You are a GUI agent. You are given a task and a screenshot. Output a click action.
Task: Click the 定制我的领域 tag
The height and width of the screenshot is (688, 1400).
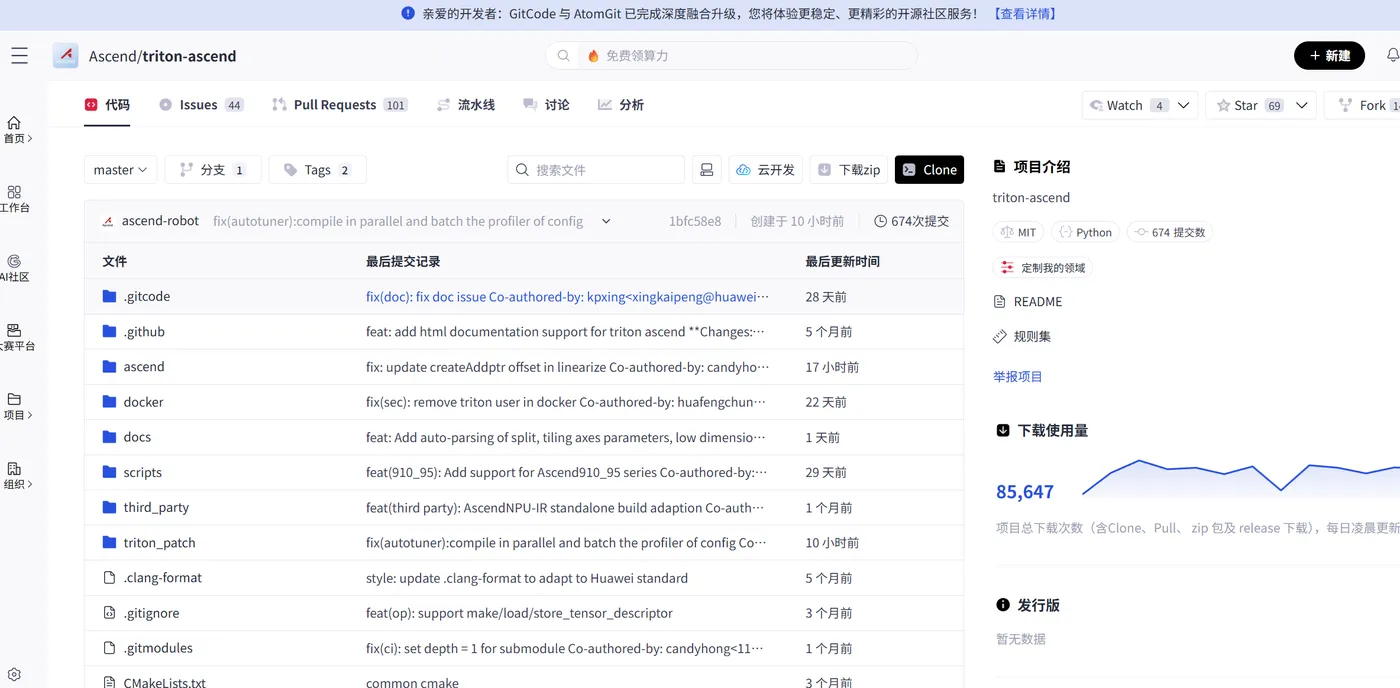tap(1043, 267)
